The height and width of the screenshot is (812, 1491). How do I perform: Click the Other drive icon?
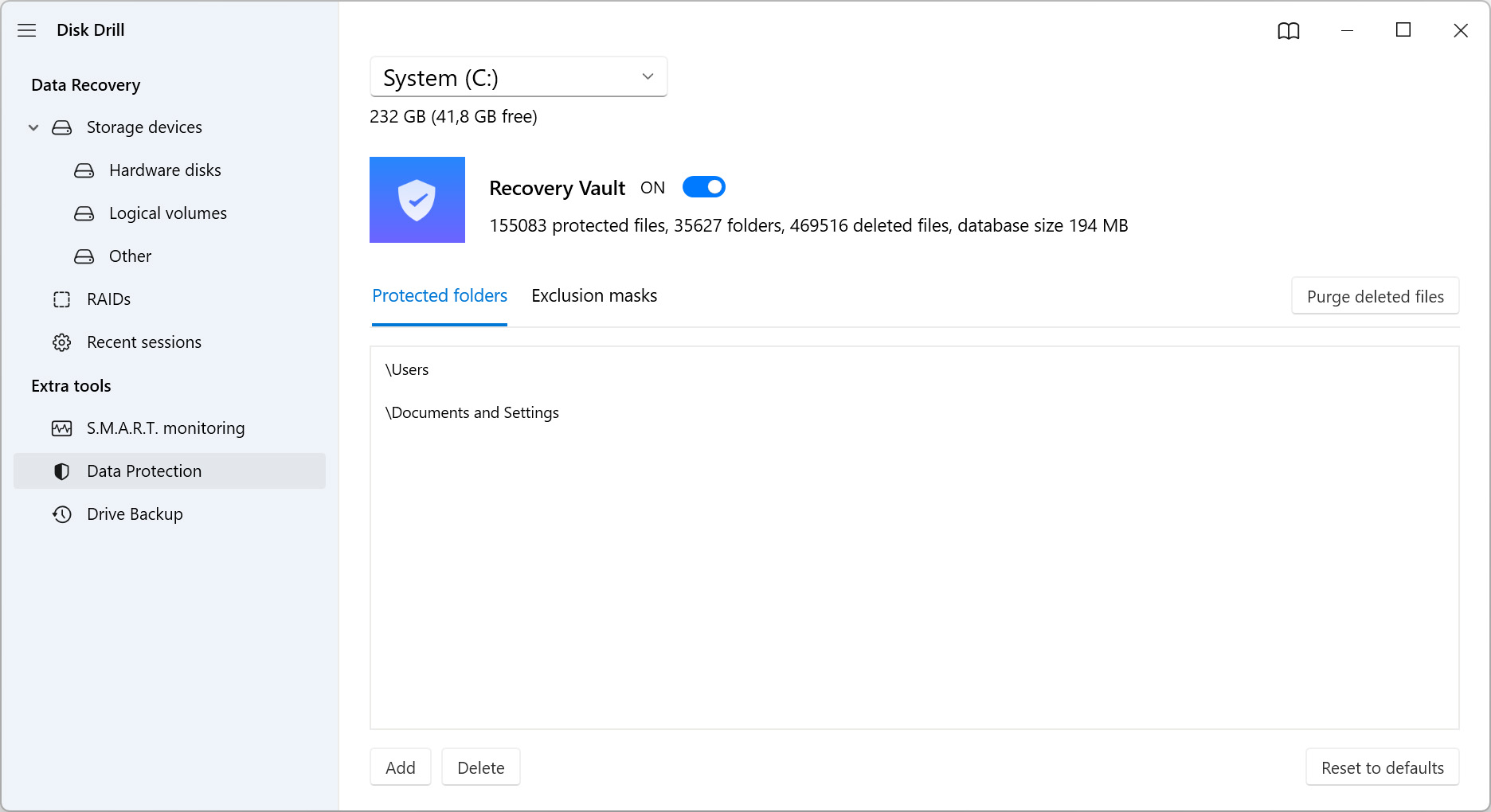pyautogui.click(x=84, y=256)
